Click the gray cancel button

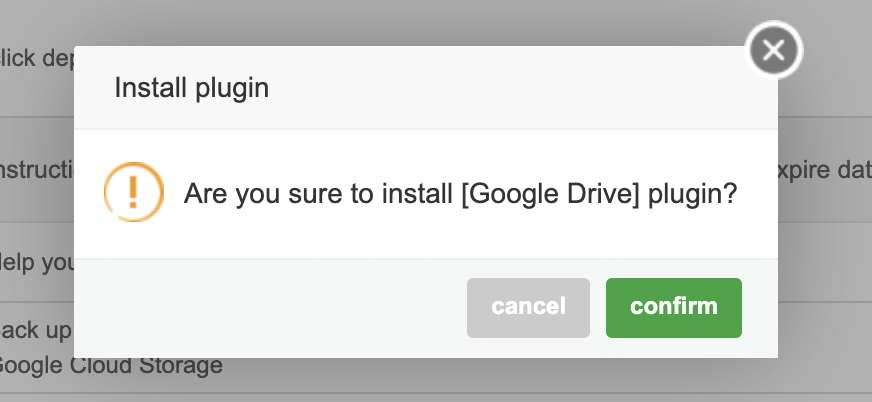[x=528, y=307]
